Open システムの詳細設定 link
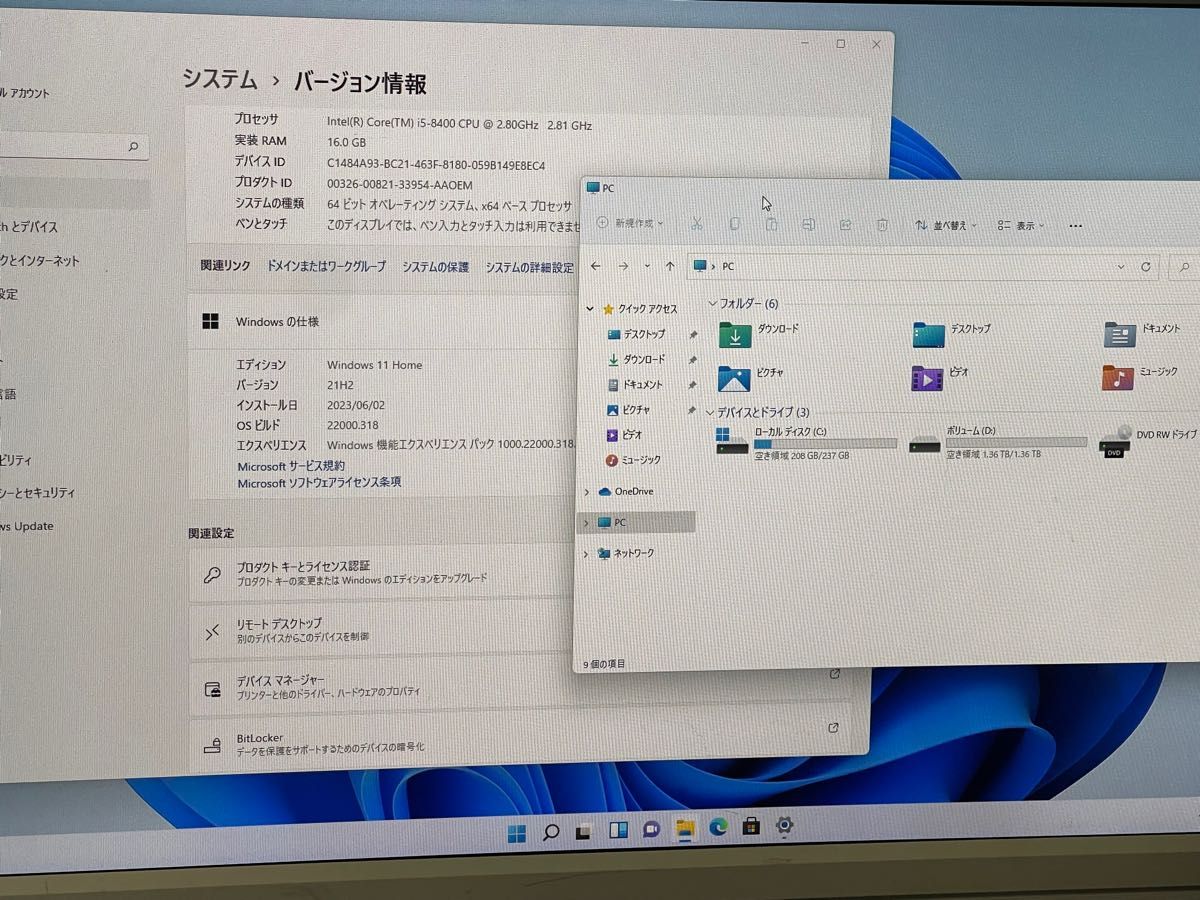The image size is (1200, 900). pyautogui.click(x=530, y=268)
